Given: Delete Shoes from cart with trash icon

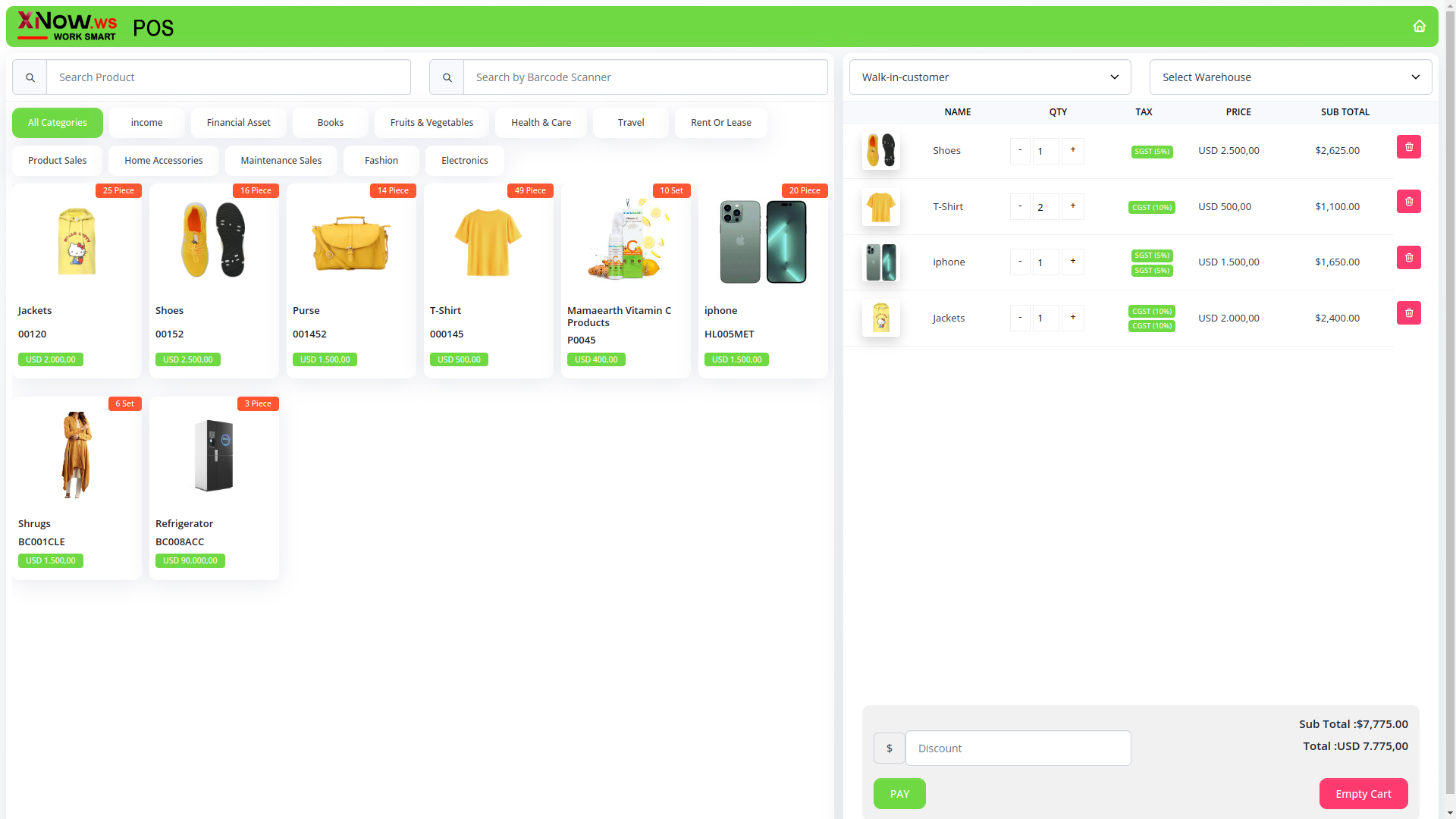Looking at the screenshot, I should [x=1408, y=147].
